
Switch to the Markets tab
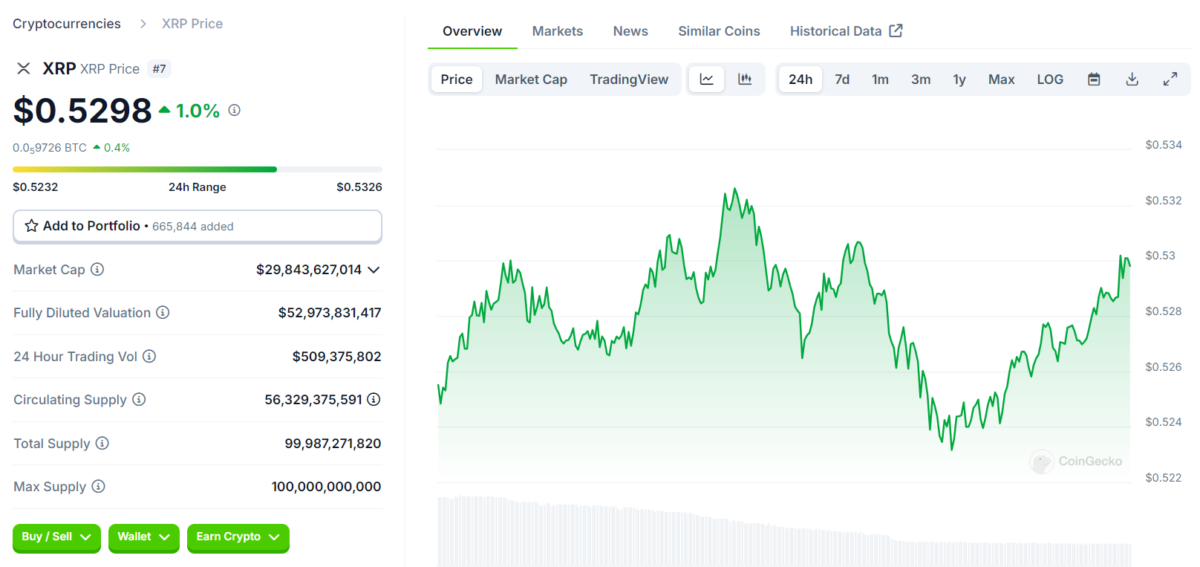pyautogui.click(x=557, y=31)
